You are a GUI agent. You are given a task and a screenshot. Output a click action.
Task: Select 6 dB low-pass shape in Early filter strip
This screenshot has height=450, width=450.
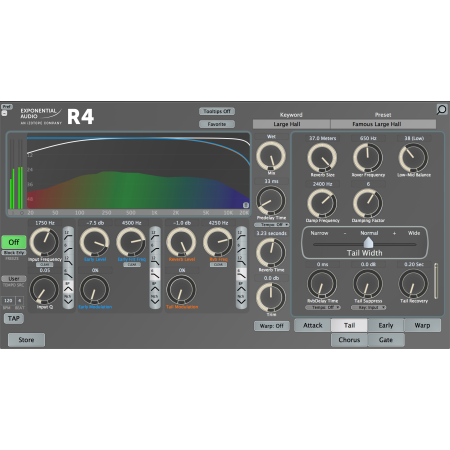[155, 274]
